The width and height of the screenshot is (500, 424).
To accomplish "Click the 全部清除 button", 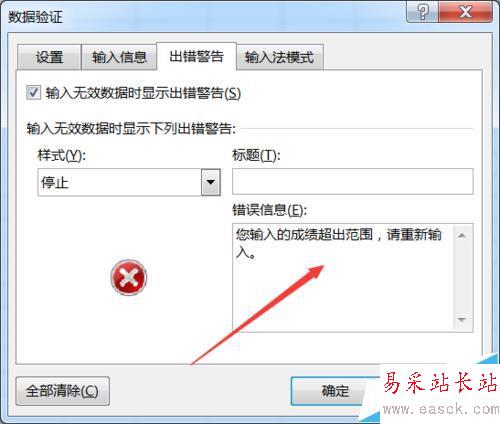I will pos(63,391).
